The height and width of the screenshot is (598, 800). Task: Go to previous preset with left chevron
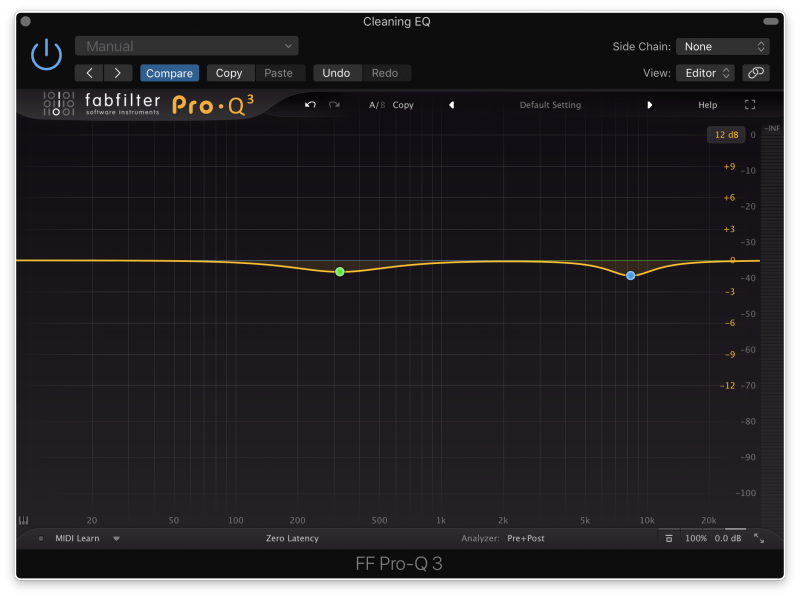(89, 73)
